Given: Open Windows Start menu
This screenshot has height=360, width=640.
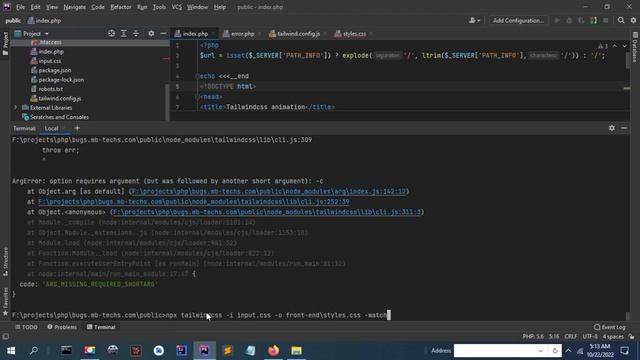Looking at the screenshot, I should [x=11, y=351].
